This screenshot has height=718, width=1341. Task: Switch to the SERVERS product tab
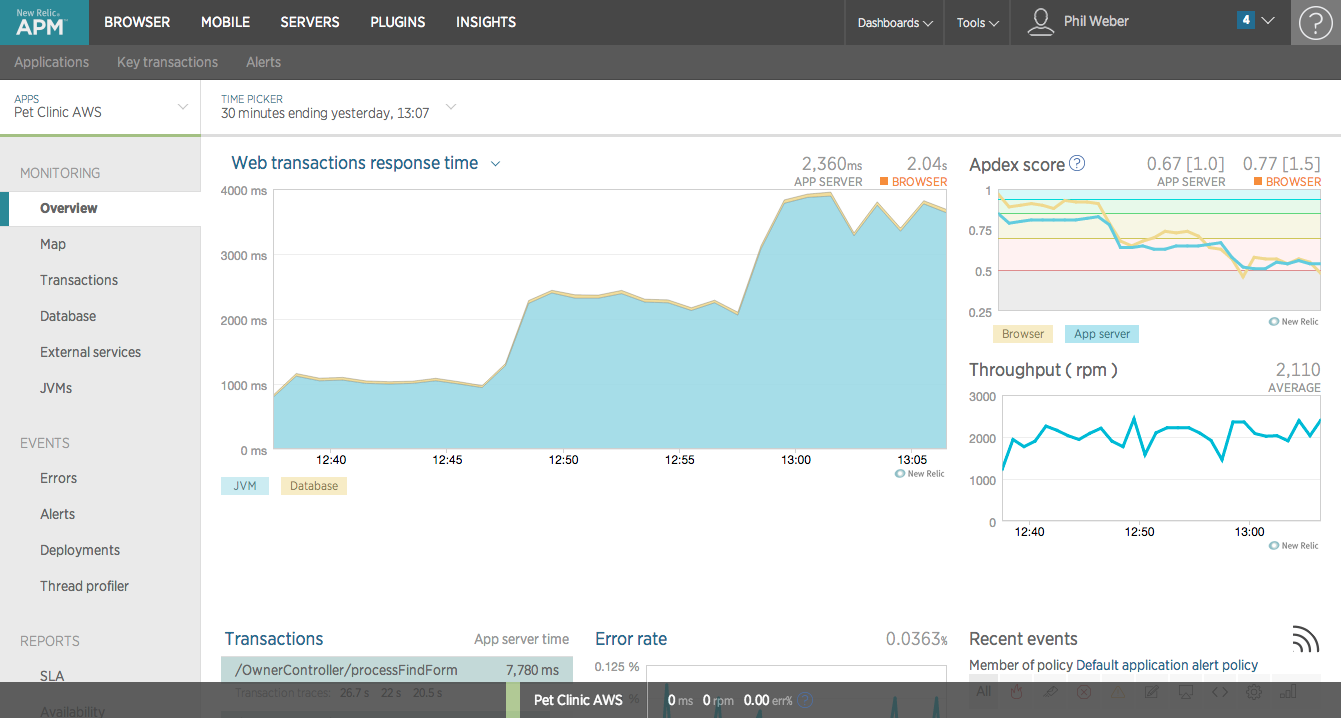[310, 22]
